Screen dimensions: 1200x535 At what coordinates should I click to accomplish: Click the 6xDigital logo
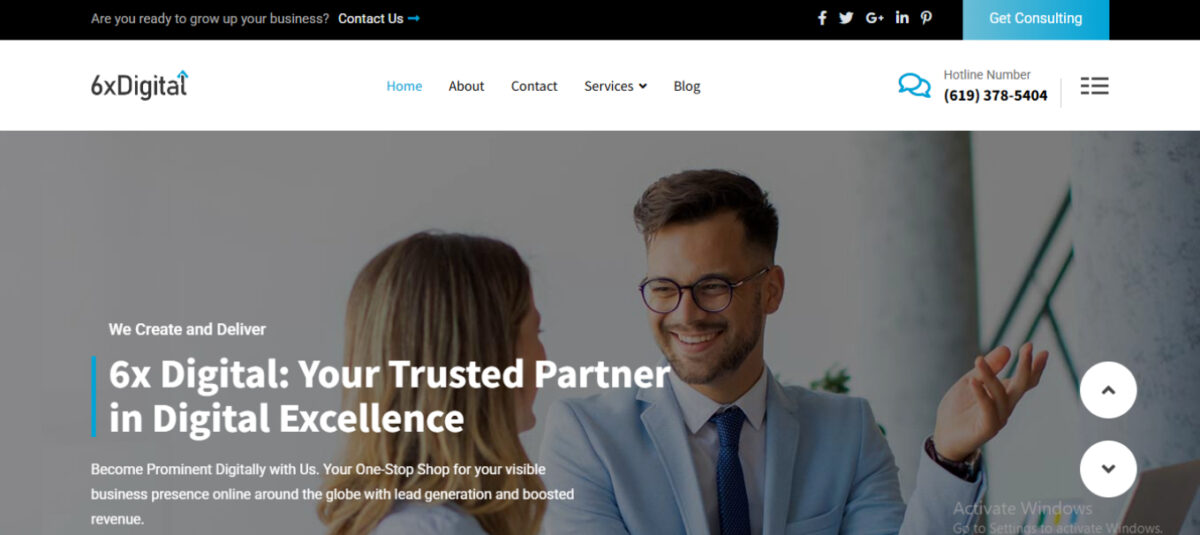coord(139,85)
